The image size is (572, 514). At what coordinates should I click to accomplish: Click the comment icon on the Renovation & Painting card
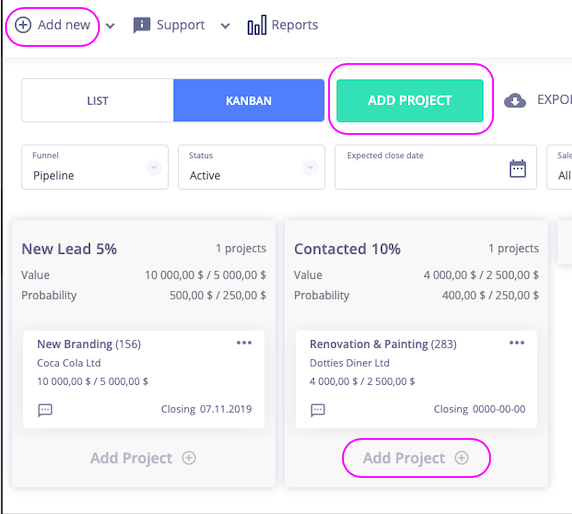(x=318, y=410)
